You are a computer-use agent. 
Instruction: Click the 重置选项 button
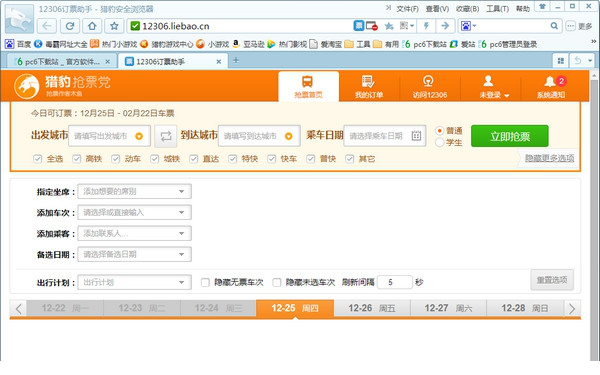coord(552,280)
